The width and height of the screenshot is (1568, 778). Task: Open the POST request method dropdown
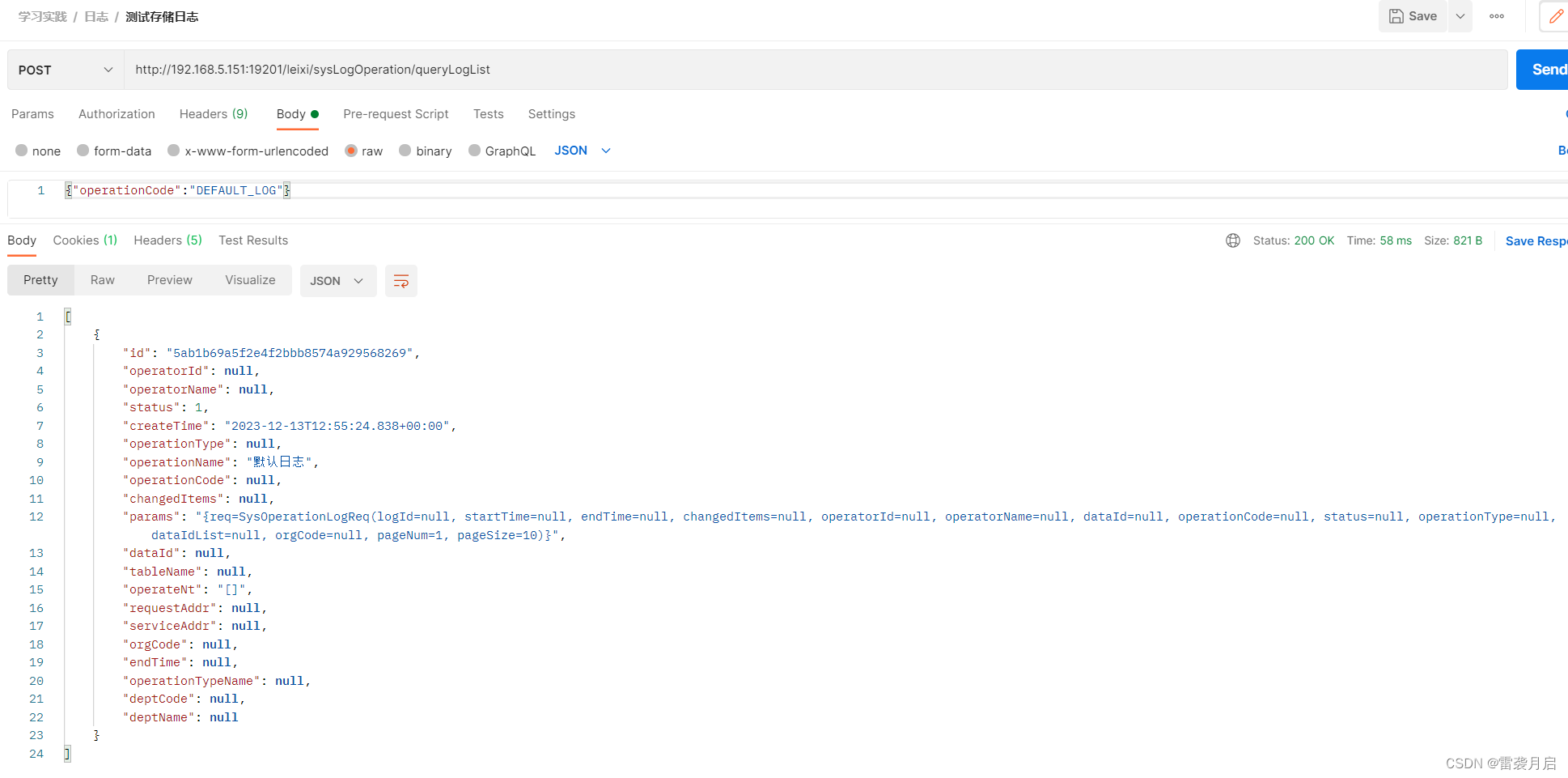[65, 70]
